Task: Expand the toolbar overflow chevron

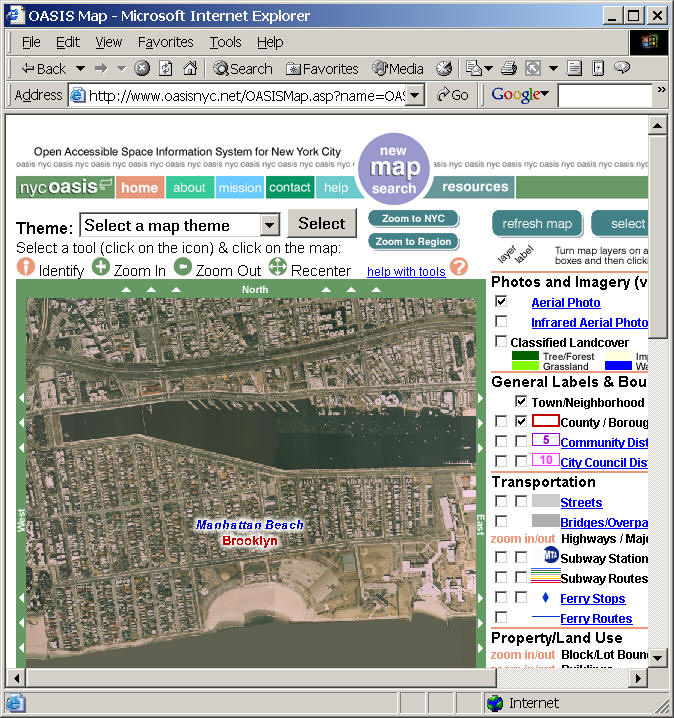Action: [661, 89]
